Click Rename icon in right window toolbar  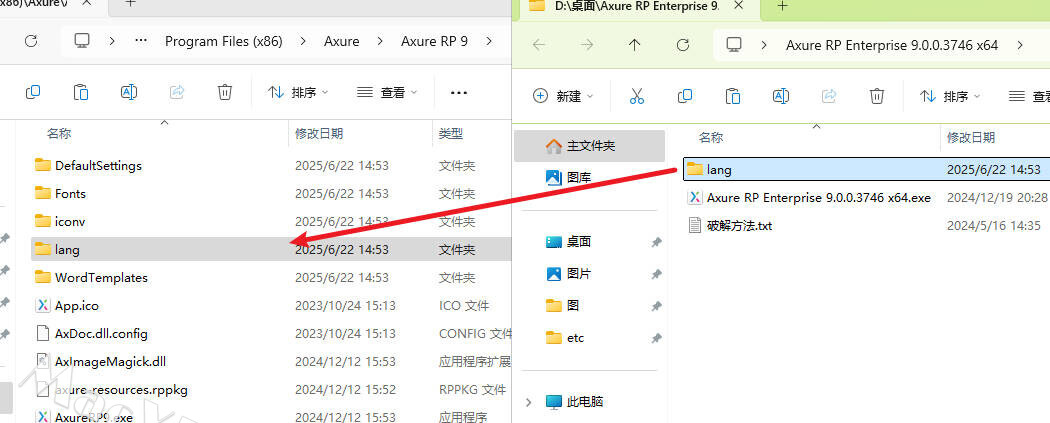[781, 96]
